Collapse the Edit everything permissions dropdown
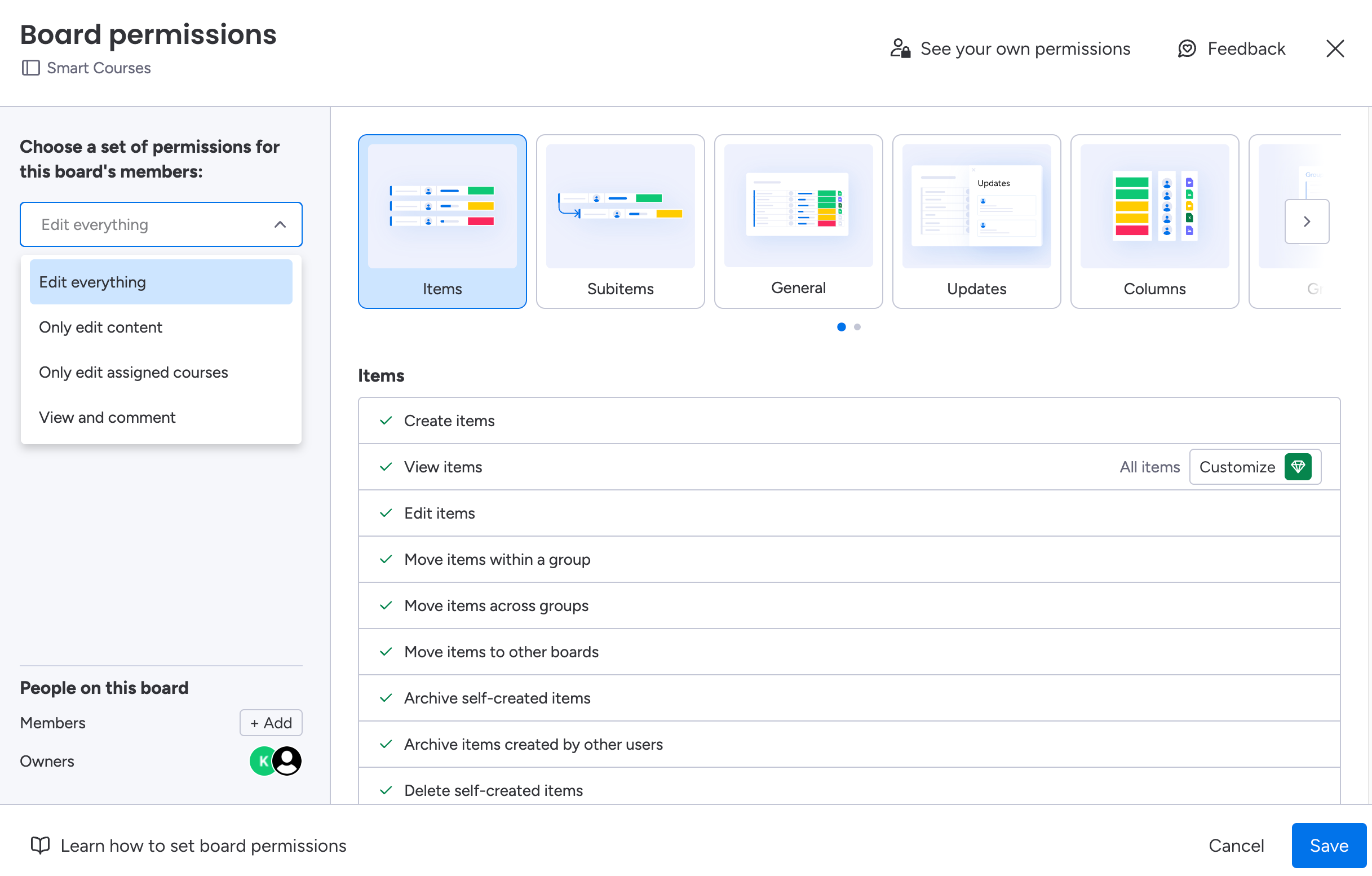This screenshot has height=876, width=1372. click(x=280, y=224)
